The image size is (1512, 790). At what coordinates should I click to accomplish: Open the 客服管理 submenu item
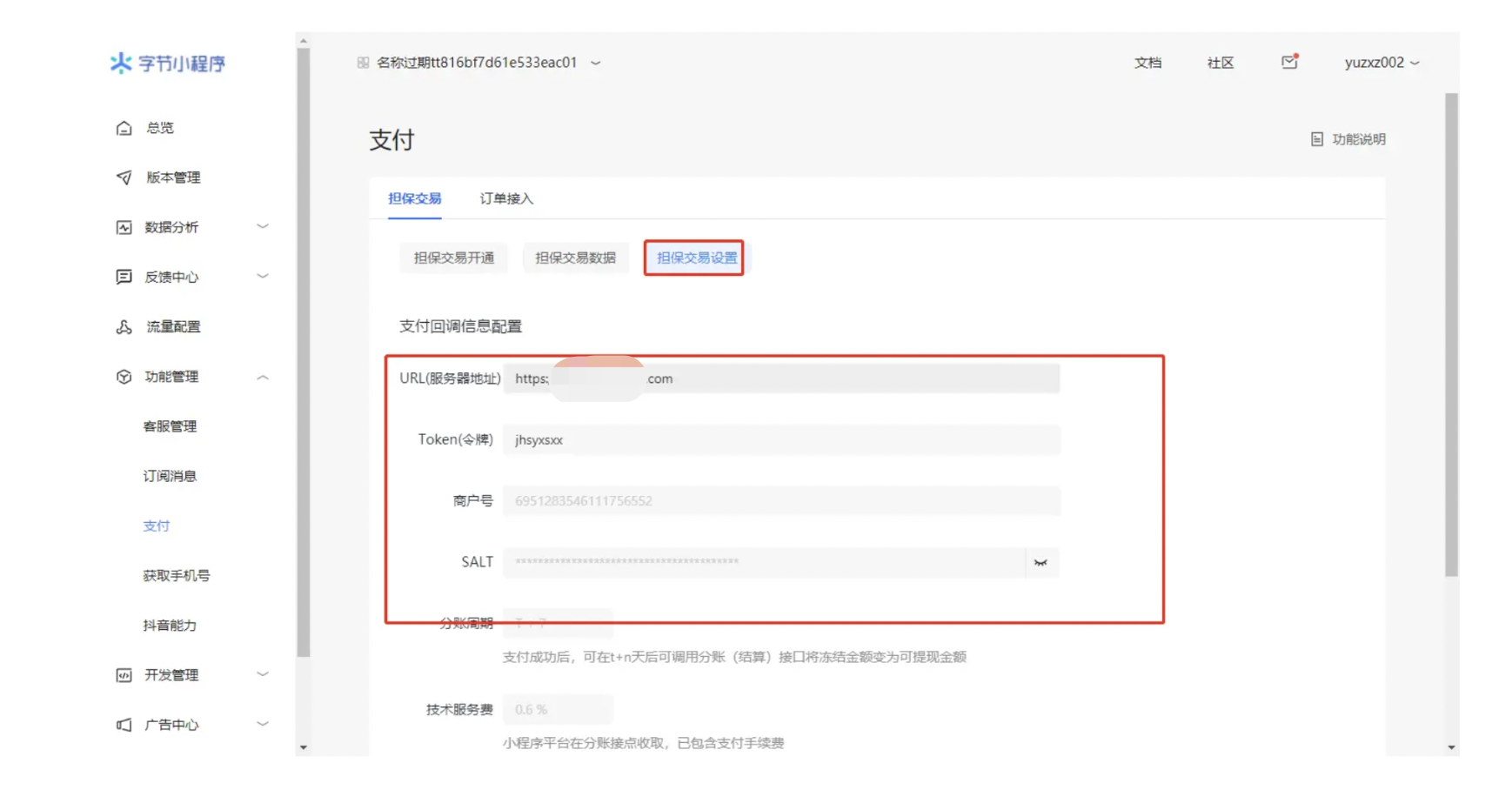pyautogui.click(x=170, y=426)
